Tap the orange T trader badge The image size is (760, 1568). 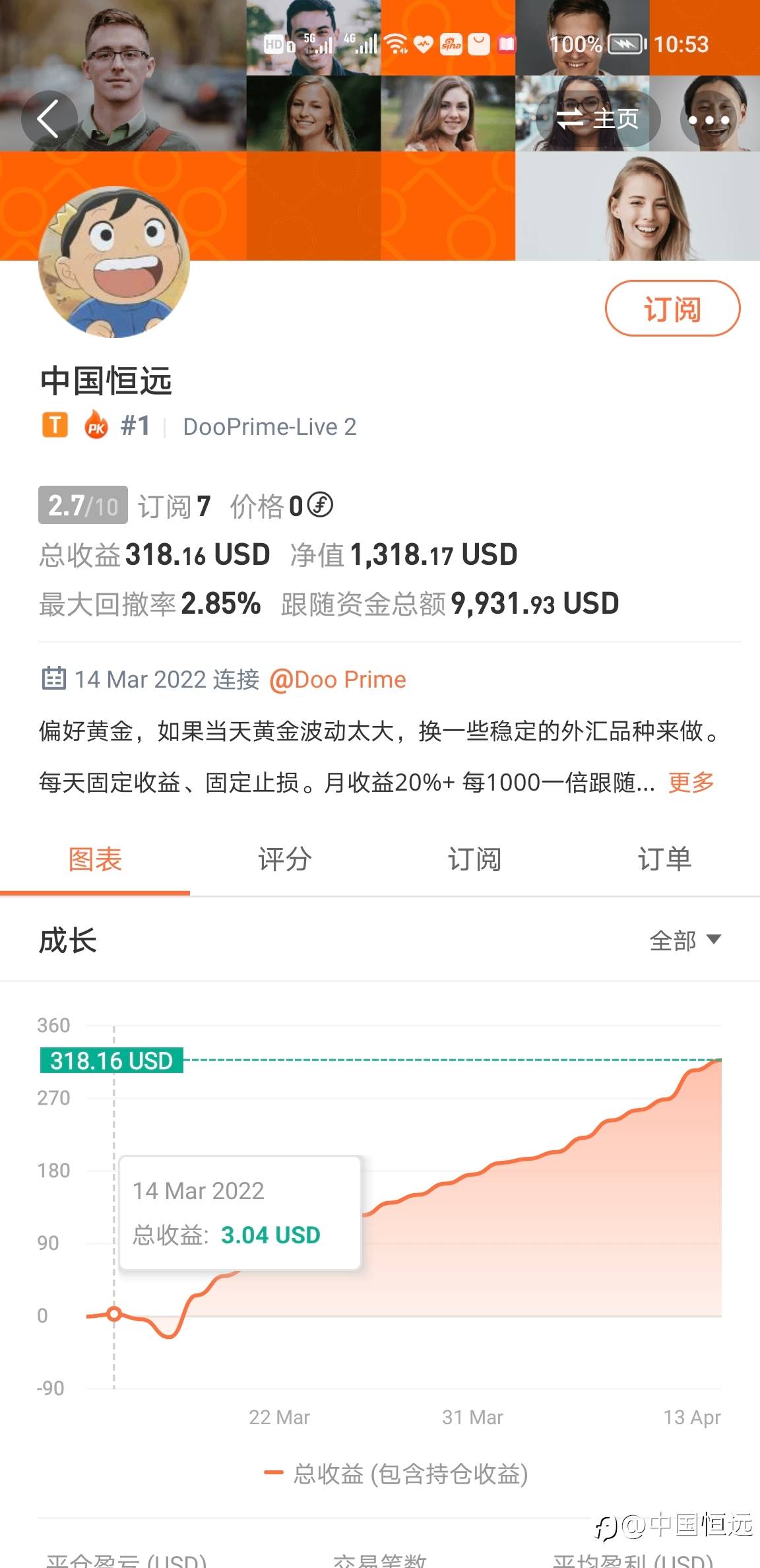click(55, 426)
